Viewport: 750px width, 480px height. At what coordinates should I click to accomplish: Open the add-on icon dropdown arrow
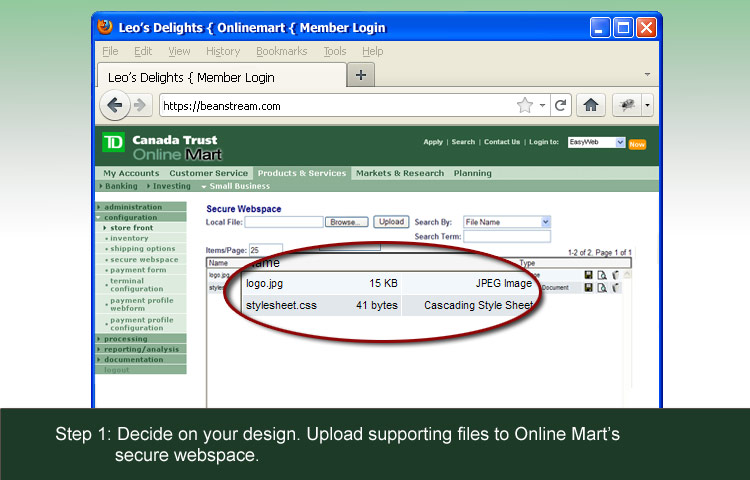coord(647,105)
